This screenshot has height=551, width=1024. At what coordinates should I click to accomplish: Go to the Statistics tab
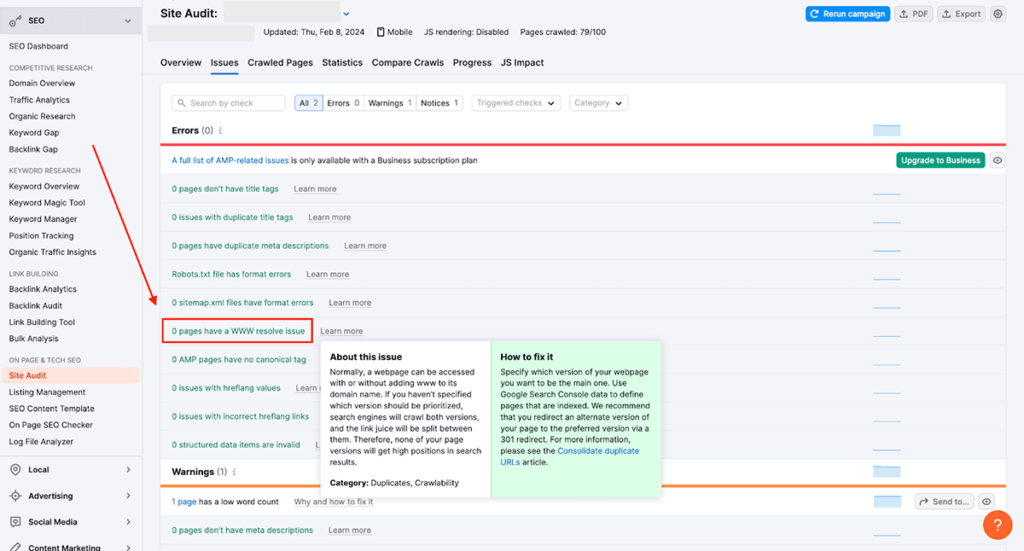(342, 63)
